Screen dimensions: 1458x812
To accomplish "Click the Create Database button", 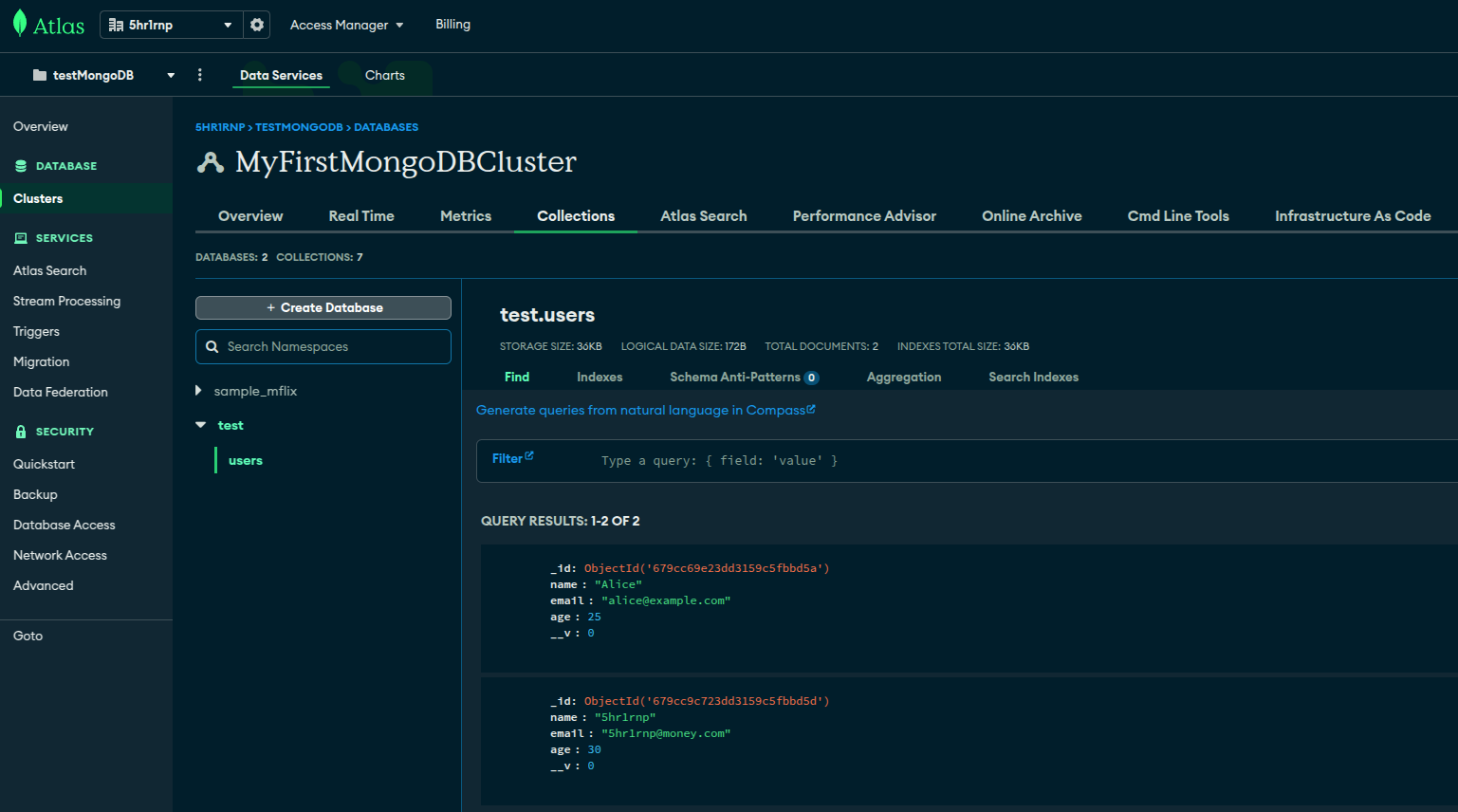I will coord(323,307).
